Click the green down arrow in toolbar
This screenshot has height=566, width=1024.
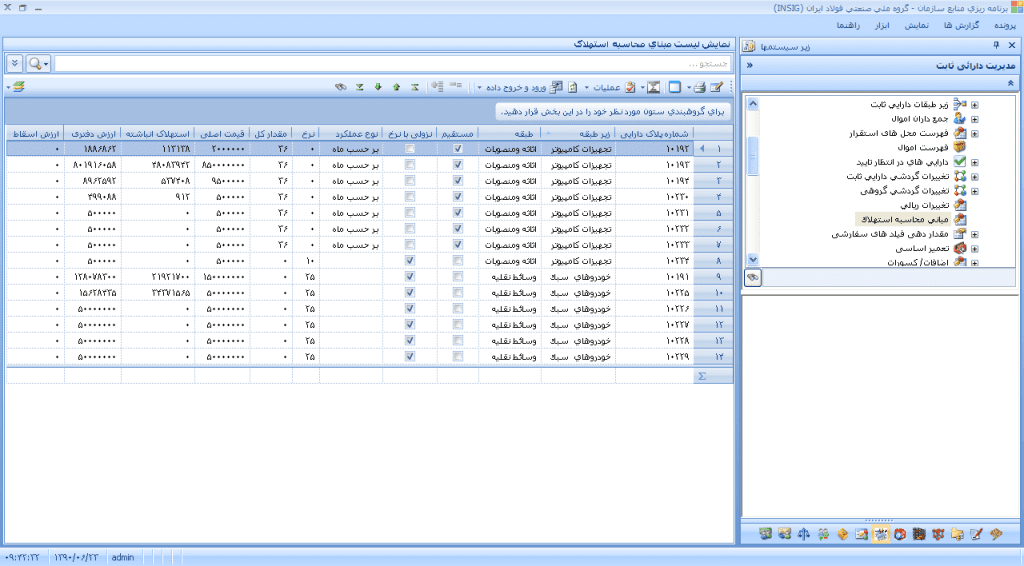click(x=378, y=87)
